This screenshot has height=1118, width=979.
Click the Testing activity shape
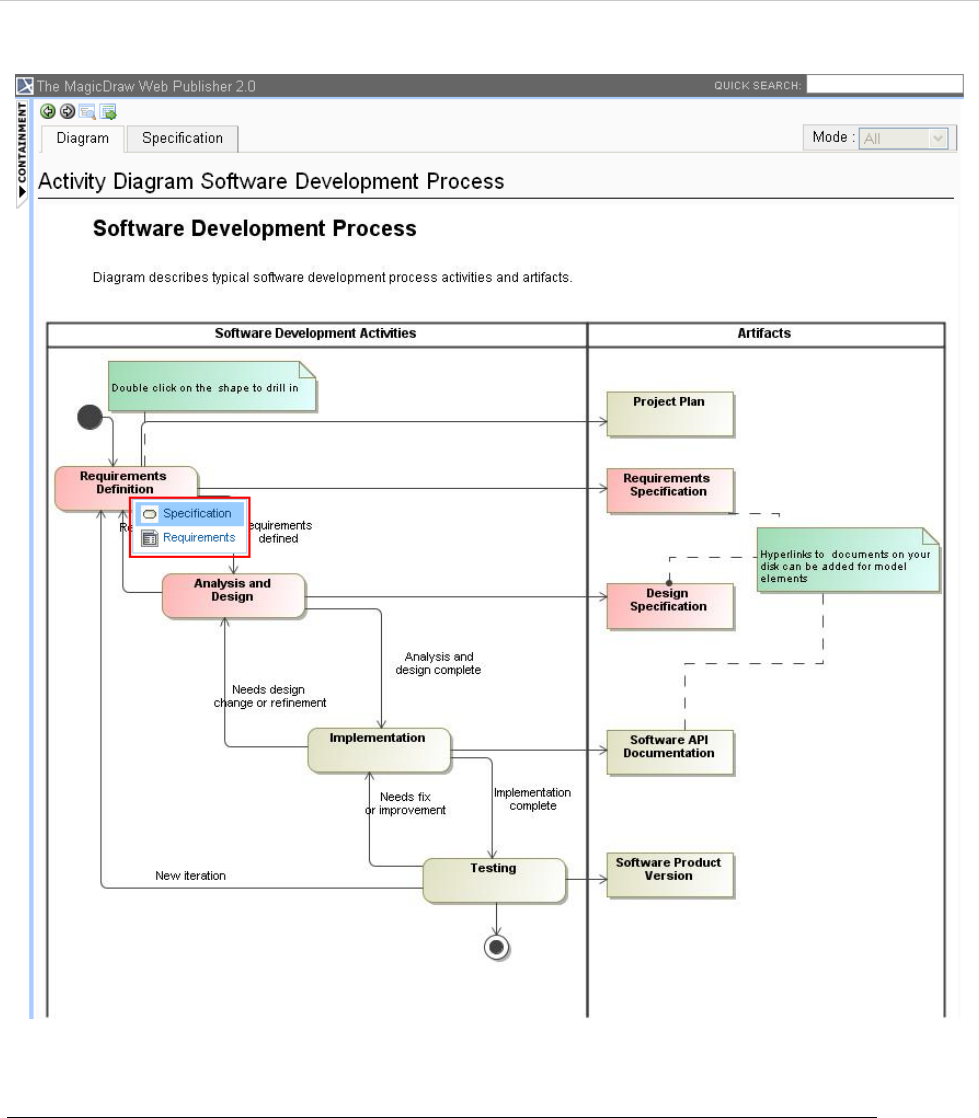495,881
